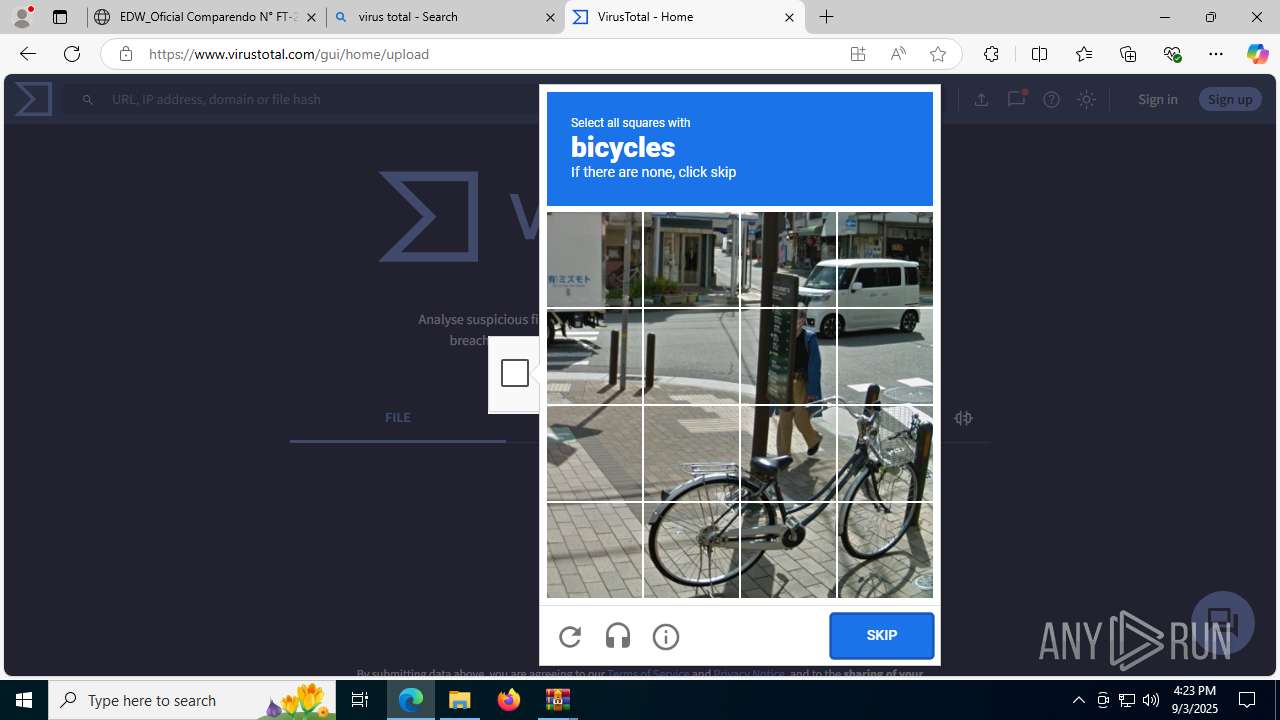The width and height of the screenshot is (1280, 720).
Task: Click the app available icon in address bar
Action: [x=858, y=54]
